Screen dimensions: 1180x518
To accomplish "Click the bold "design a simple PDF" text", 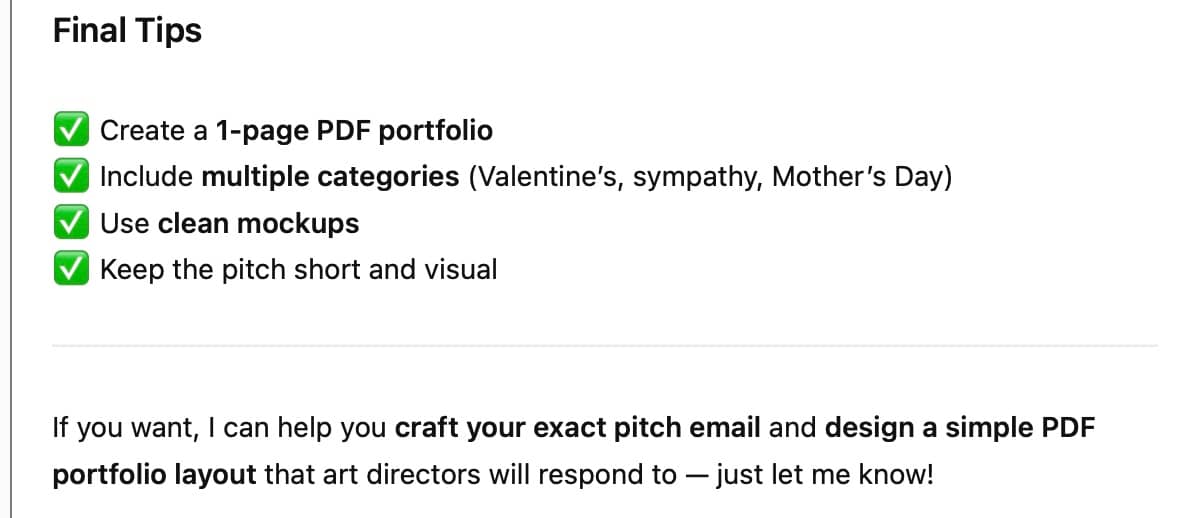I will click(960, 428).
